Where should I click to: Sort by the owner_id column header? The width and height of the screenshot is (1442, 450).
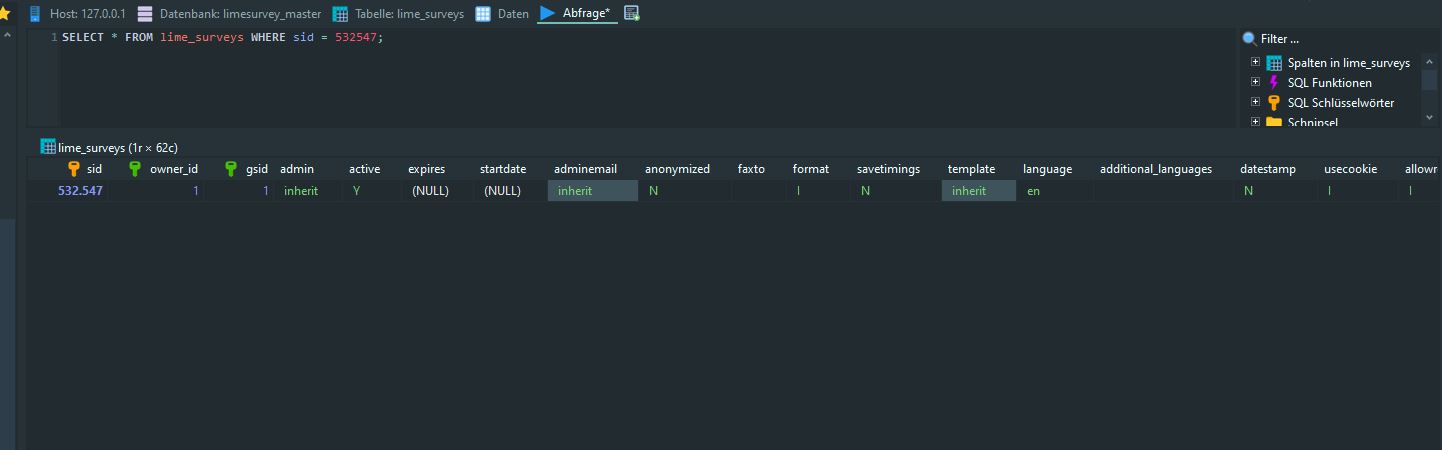click(x=173, y=169)
